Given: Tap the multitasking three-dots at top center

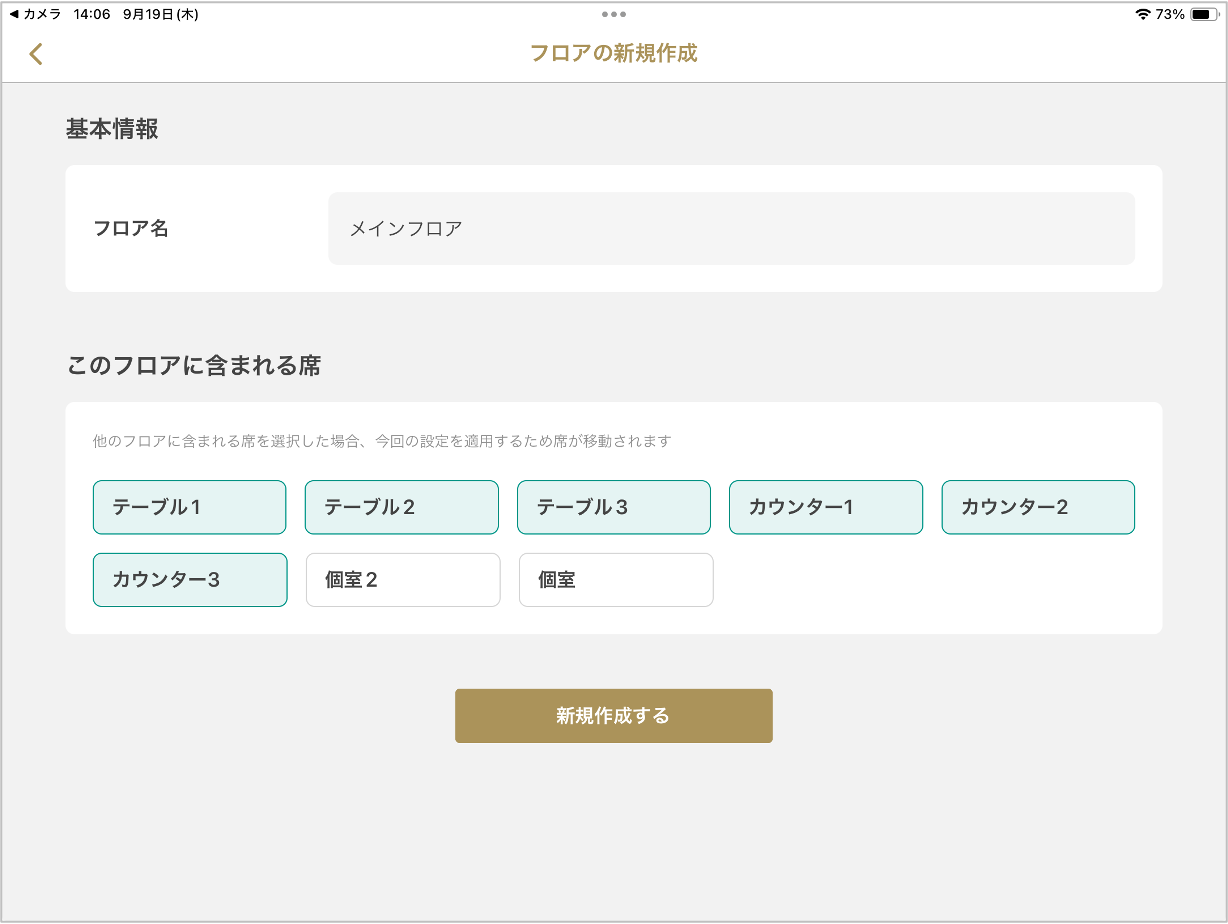Looking at the screenshot, I should [614, 14].
